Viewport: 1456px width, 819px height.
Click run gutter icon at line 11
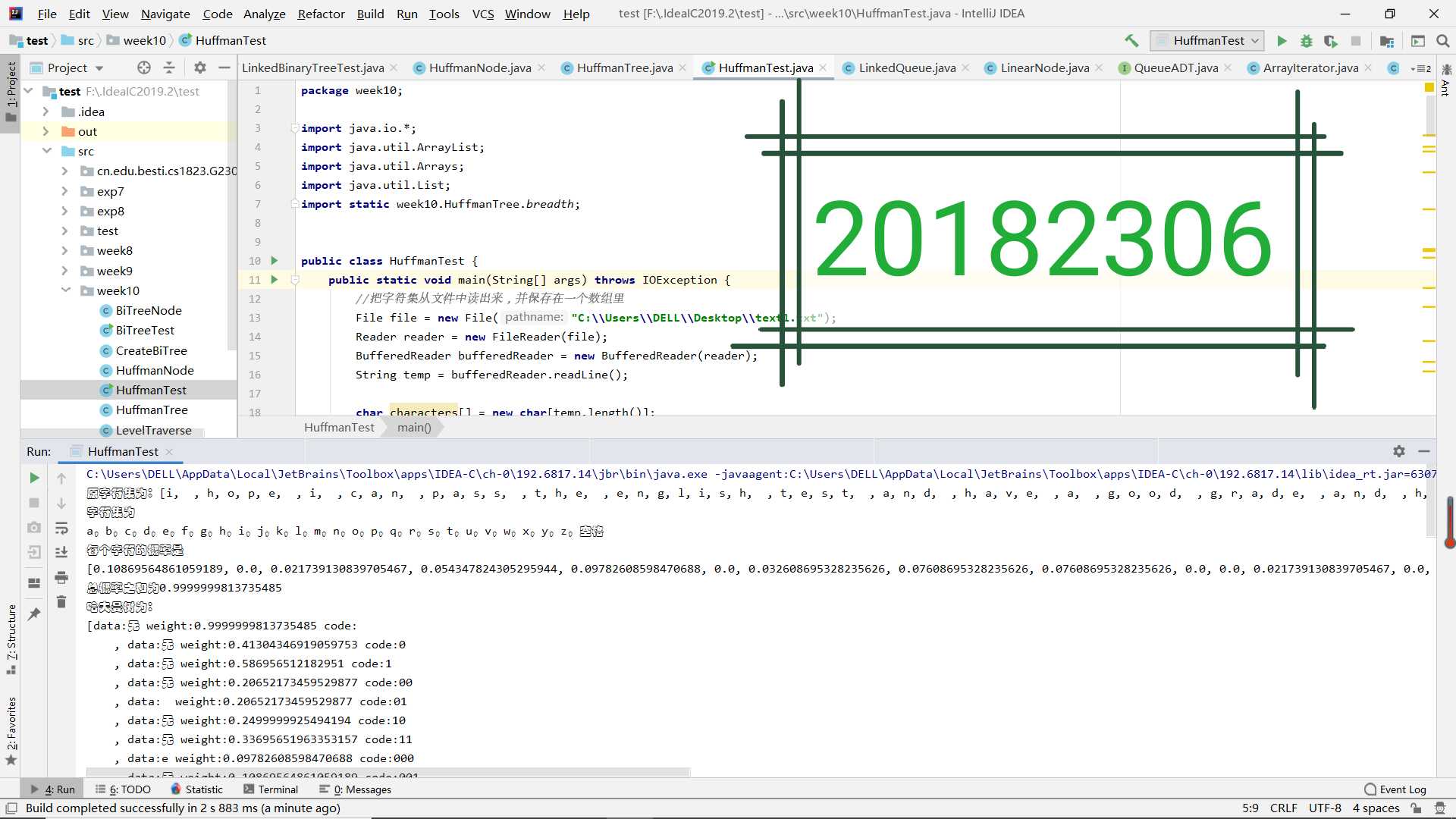[275, 279]
